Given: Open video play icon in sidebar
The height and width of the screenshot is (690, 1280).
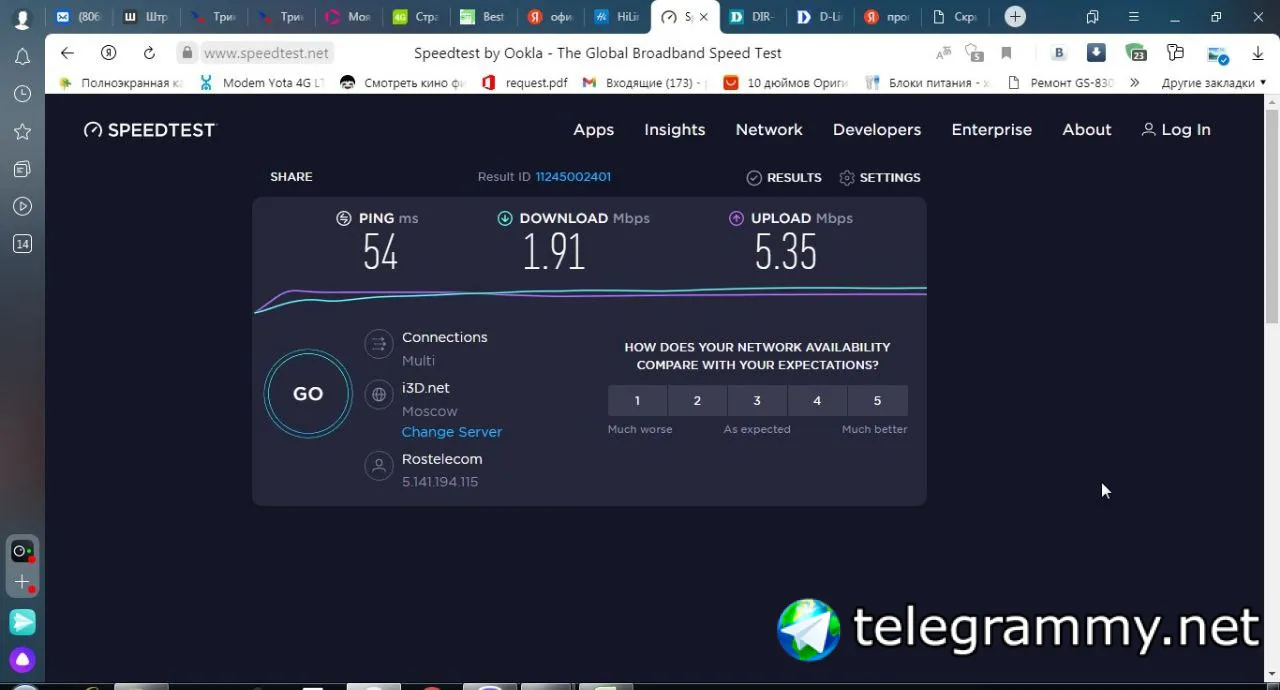Looking at the screenshot, I should [x=22, y=206].
